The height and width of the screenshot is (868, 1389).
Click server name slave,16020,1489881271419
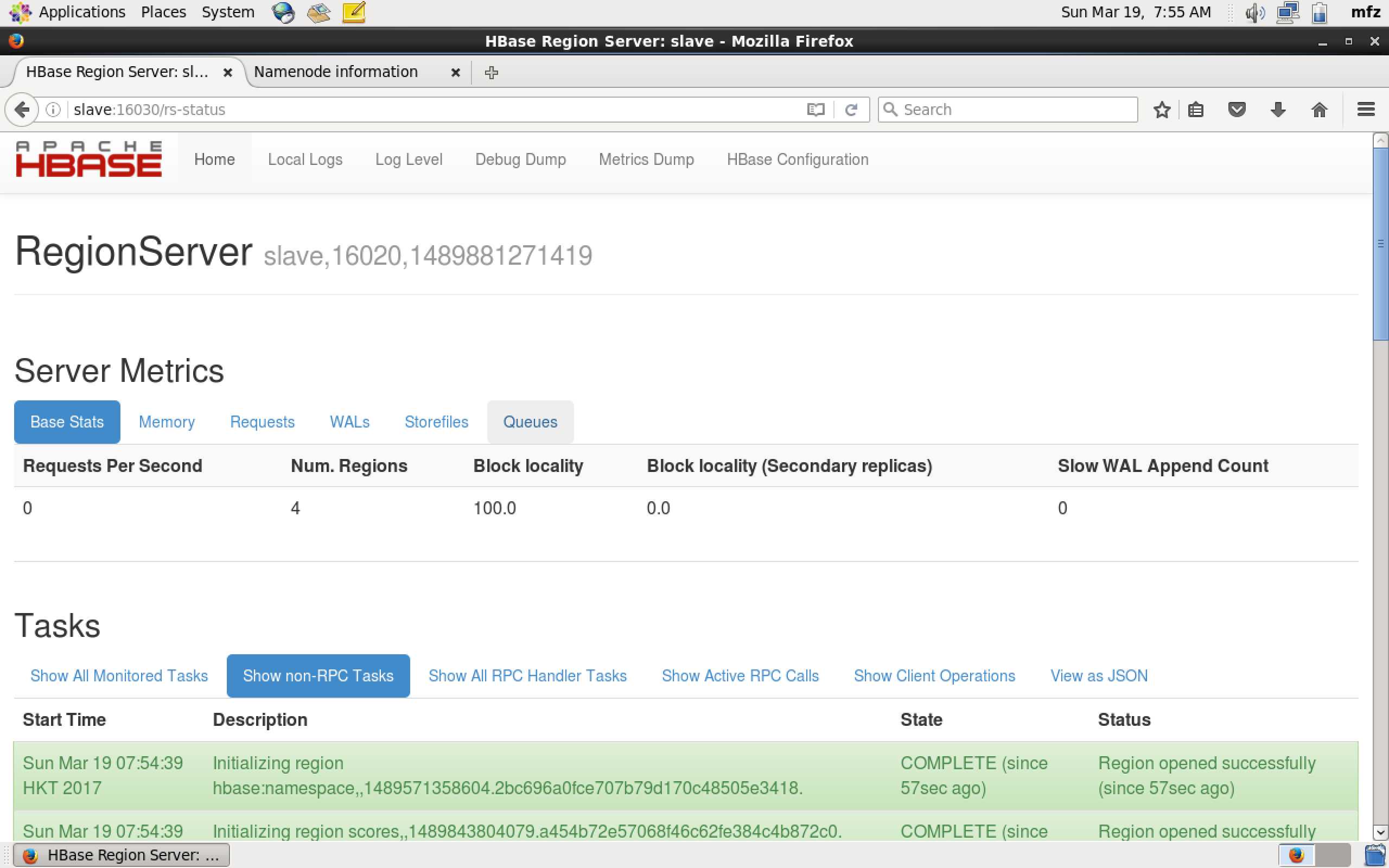tap(428, 256)
